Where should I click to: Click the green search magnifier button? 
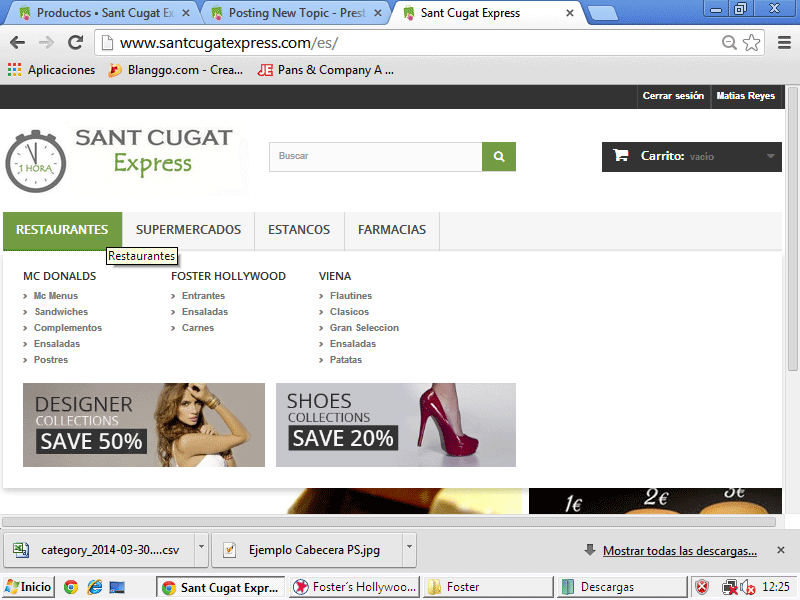click(x=499, y=157)
